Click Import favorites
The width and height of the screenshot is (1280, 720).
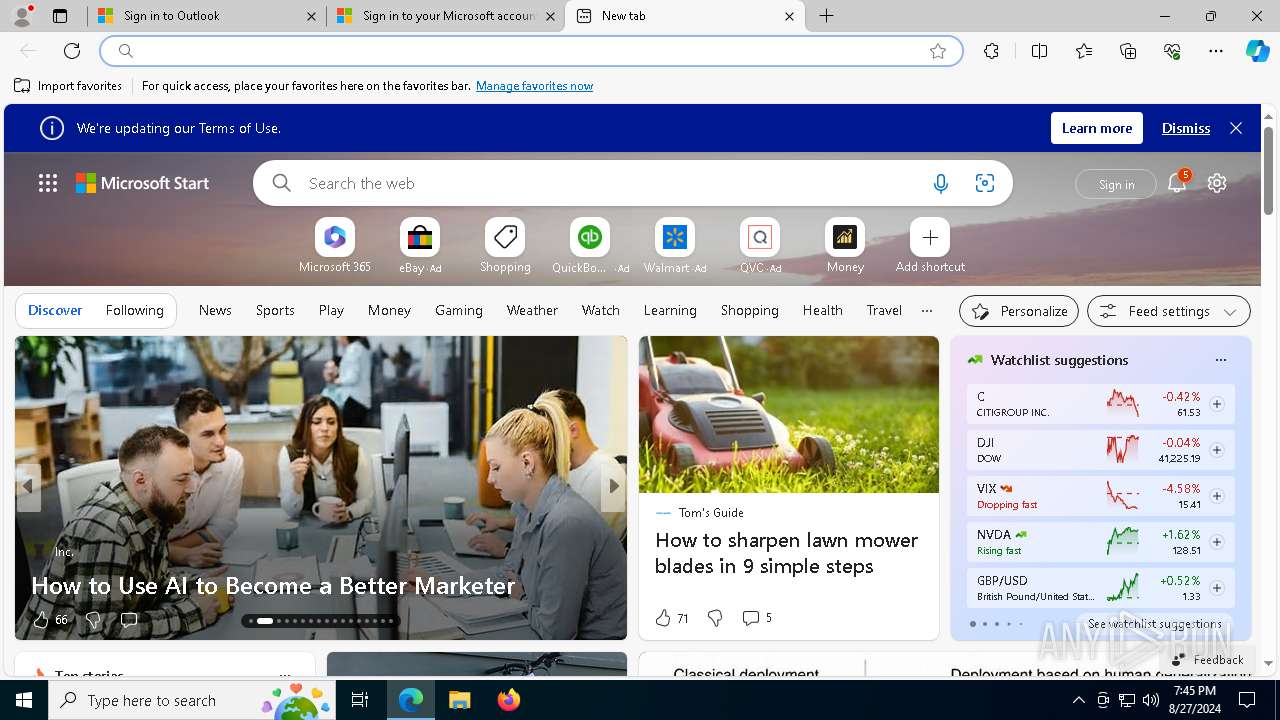click(68, 86)
